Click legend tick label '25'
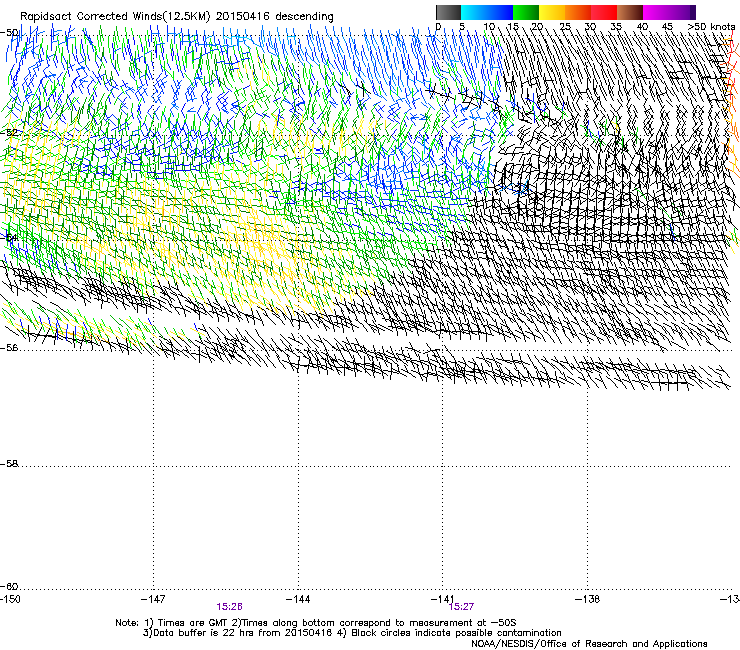This screenshot has height=650, width=740. click(565, 27)
